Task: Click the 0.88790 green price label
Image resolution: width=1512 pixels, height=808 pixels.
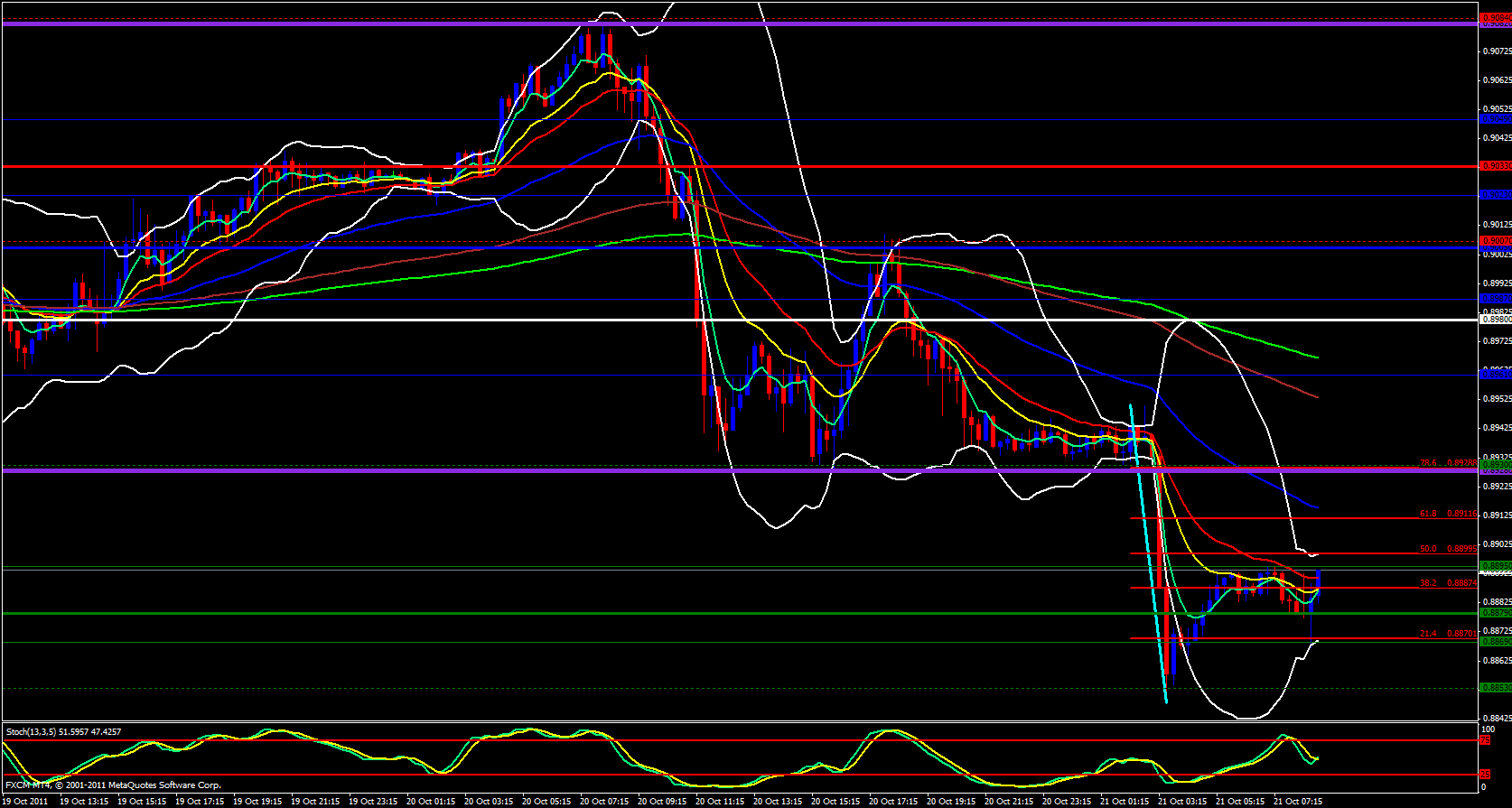Action: 1495,613
